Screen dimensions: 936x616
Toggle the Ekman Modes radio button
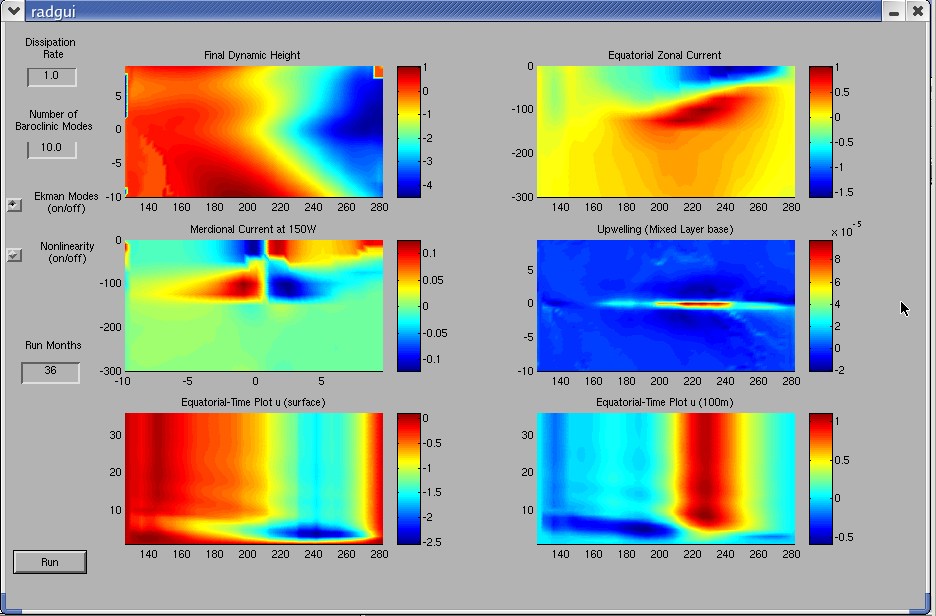pos(14,205)
